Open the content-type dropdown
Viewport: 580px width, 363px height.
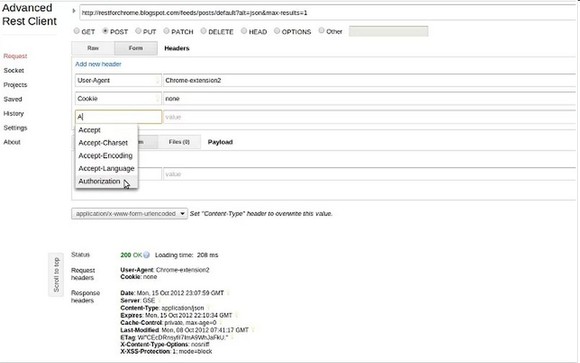[x=129, y=214]
